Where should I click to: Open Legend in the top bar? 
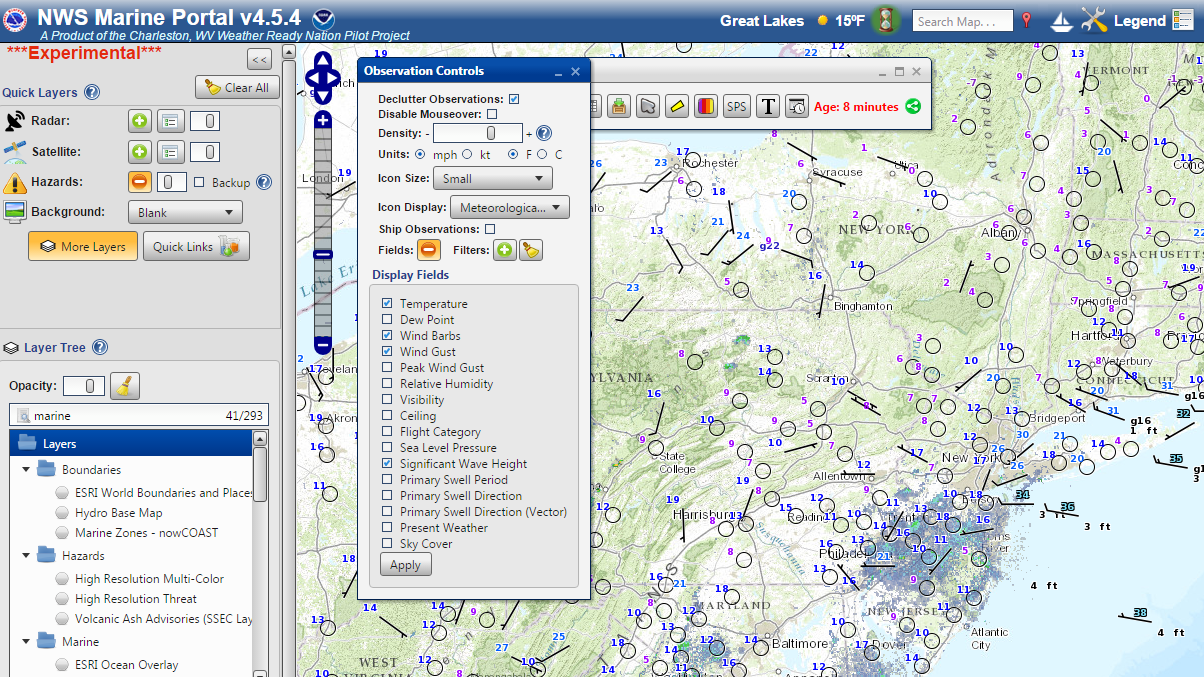[x=1140, y=20]
